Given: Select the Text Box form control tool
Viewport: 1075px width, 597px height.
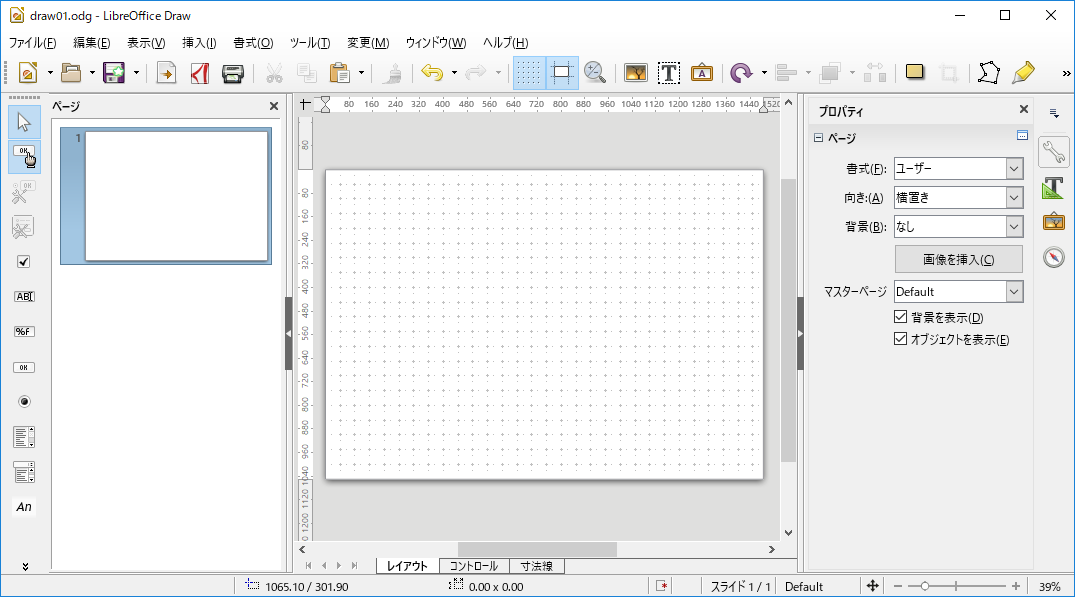Looking at the screenshot, I should pos(23,296).
